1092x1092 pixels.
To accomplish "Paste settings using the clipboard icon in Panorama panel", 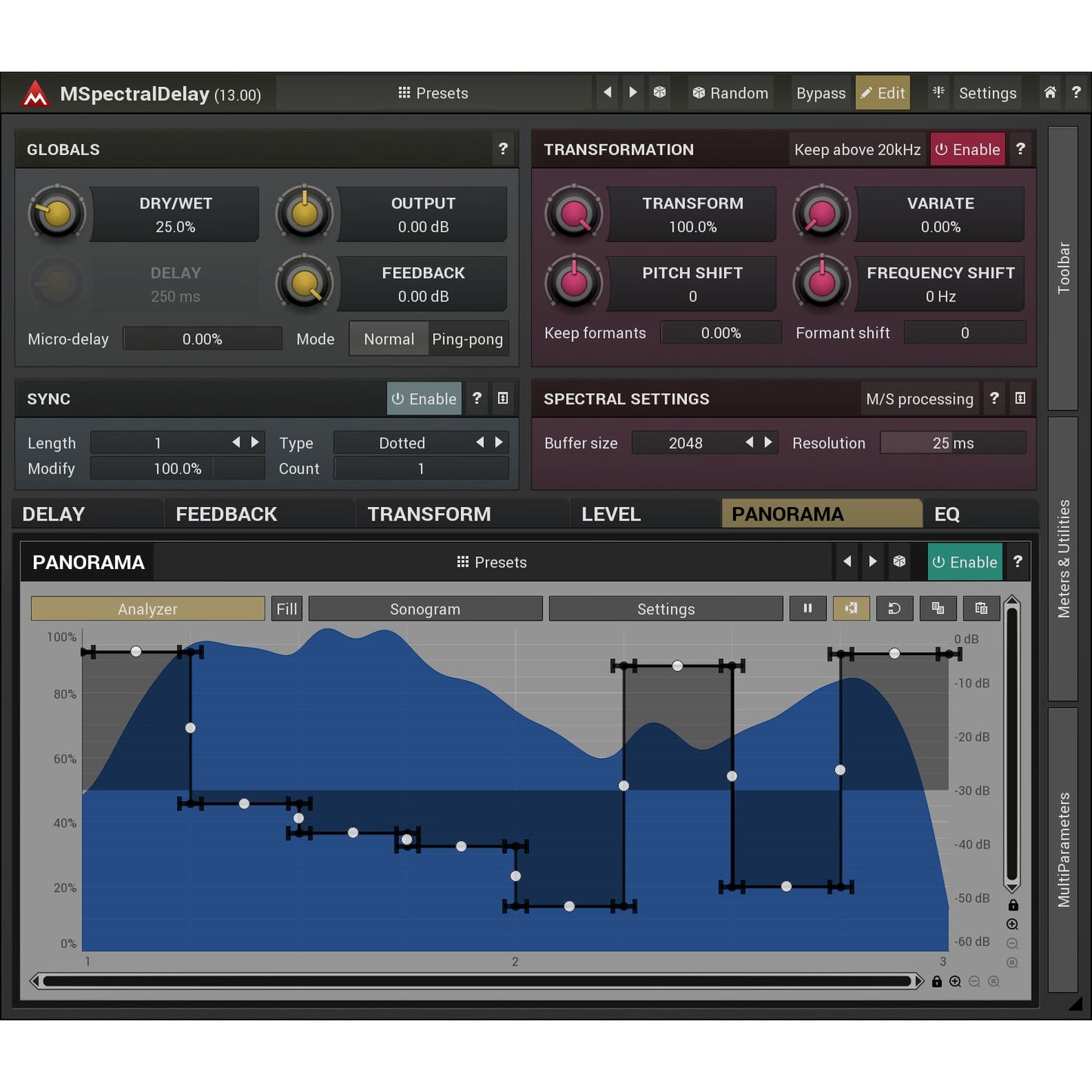I will click(x=981, y=608).
